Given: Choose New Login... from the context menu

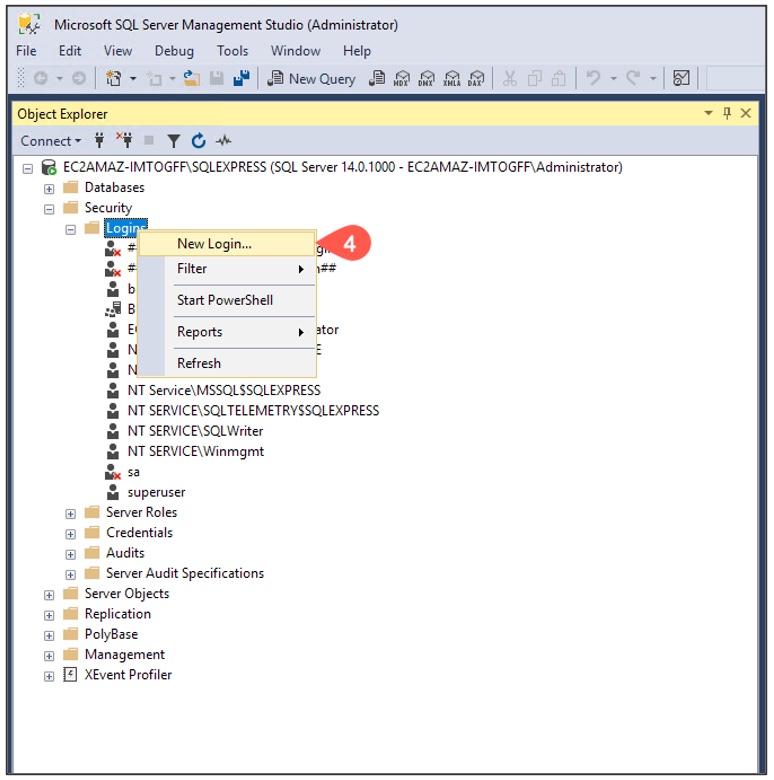Looking at the screenshot, I should (214, 243).
